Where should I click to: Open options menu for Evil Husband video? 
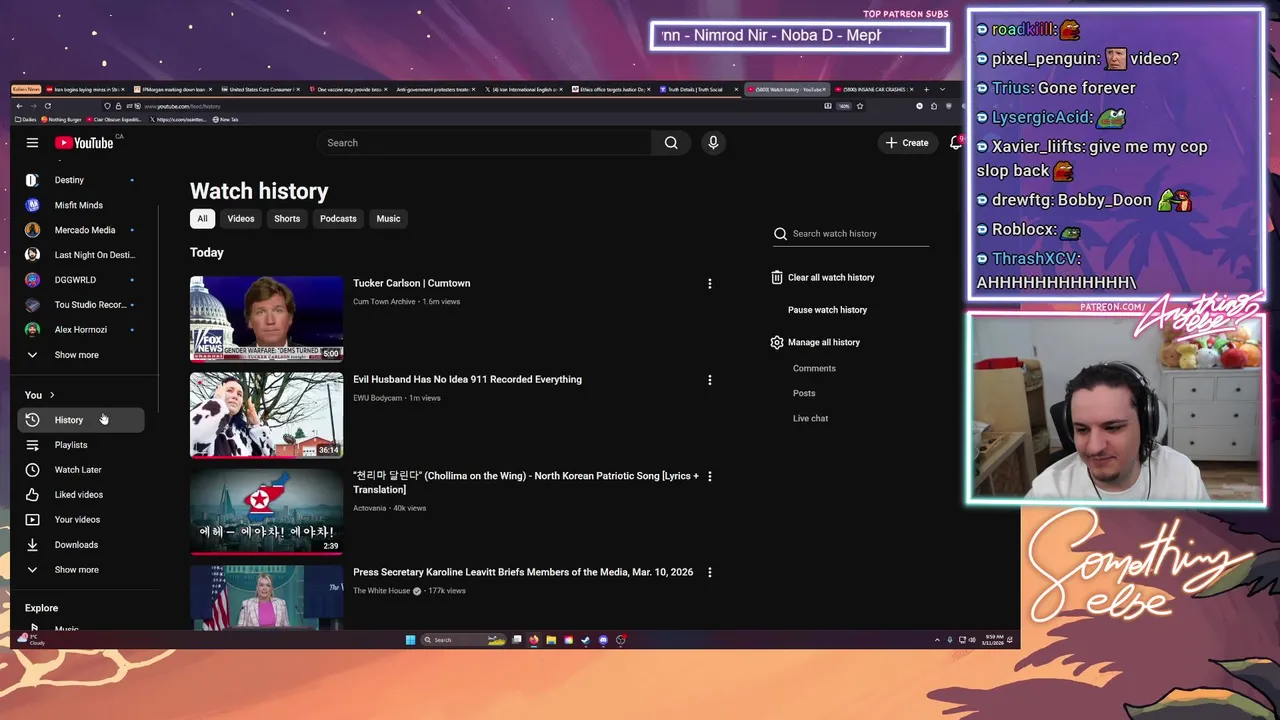point(710,380)
